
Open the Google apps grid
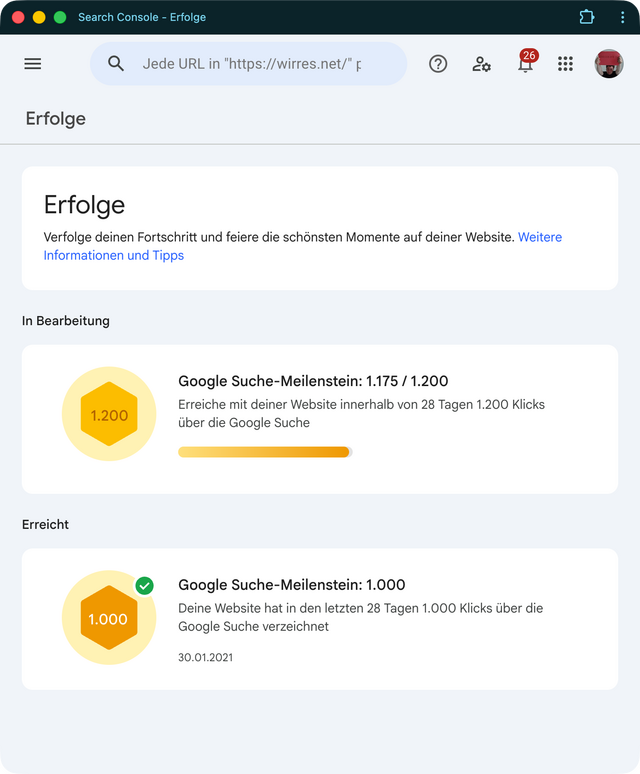pyautogui.click(x=565, y=64)
